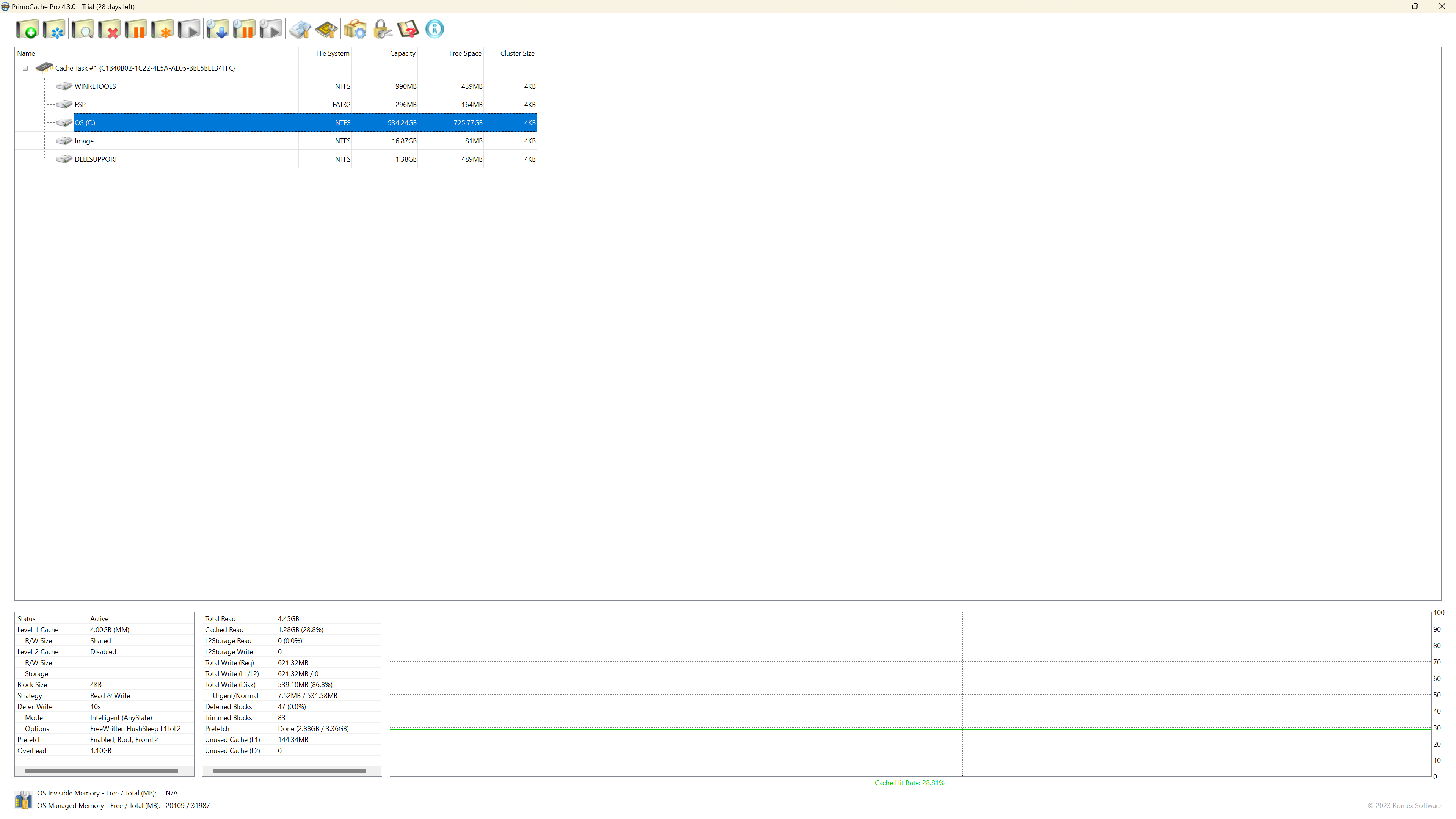Click the File System column header
Screen dimensions: 1456x819
325,53
